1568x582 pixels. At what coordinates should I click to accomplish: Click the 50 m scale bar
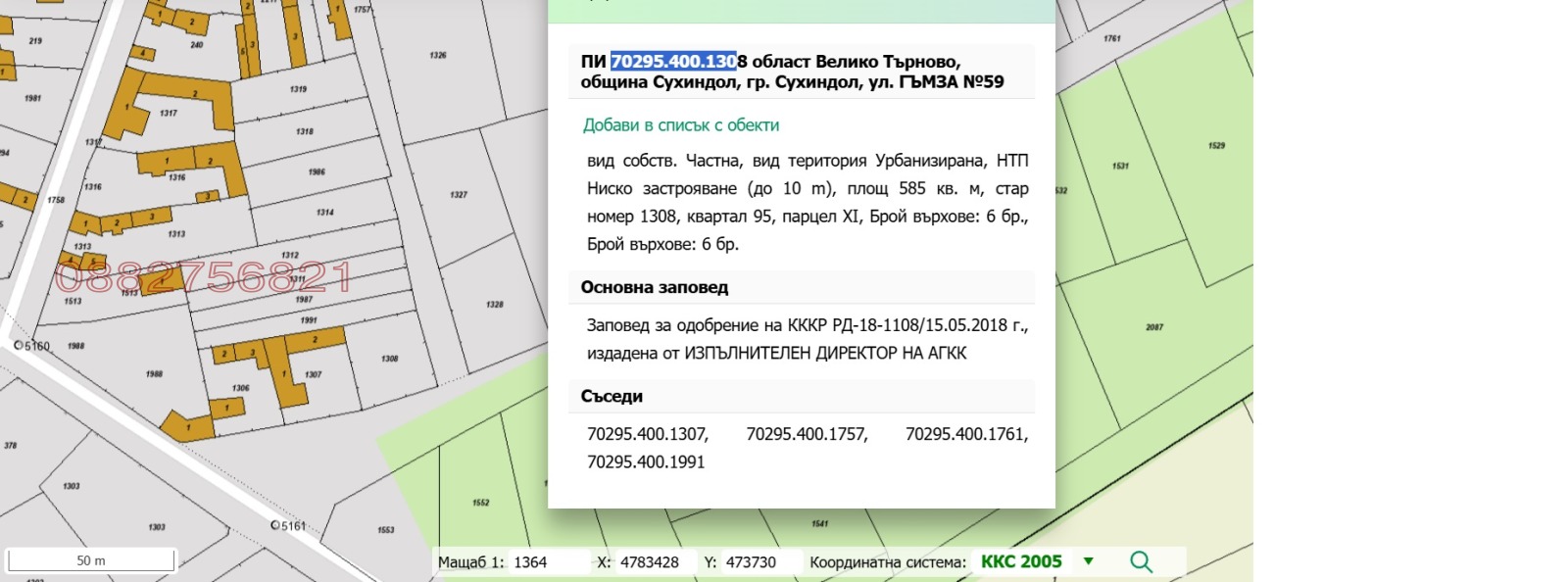tap(91, 560)
